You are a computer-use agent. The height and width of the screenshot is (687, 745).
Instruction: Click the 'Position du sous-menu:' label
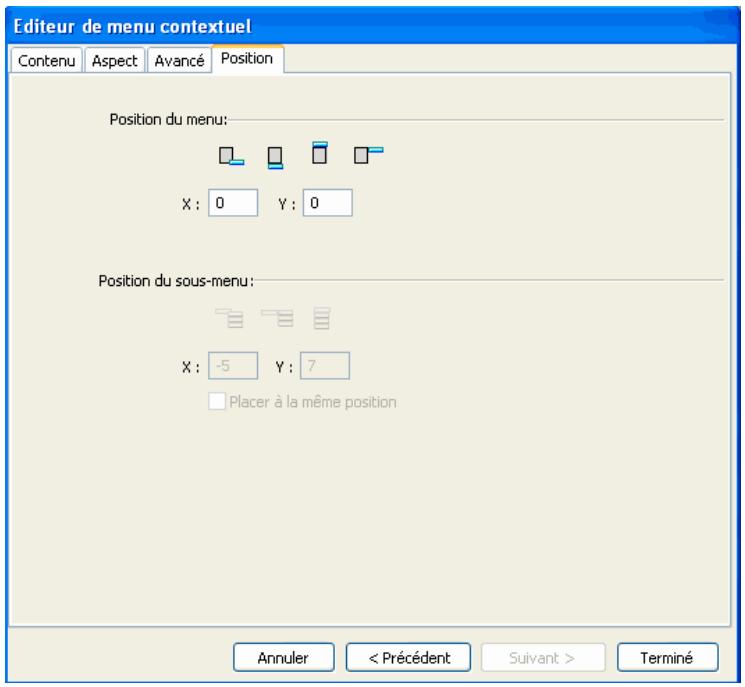(x=176, y=281)
